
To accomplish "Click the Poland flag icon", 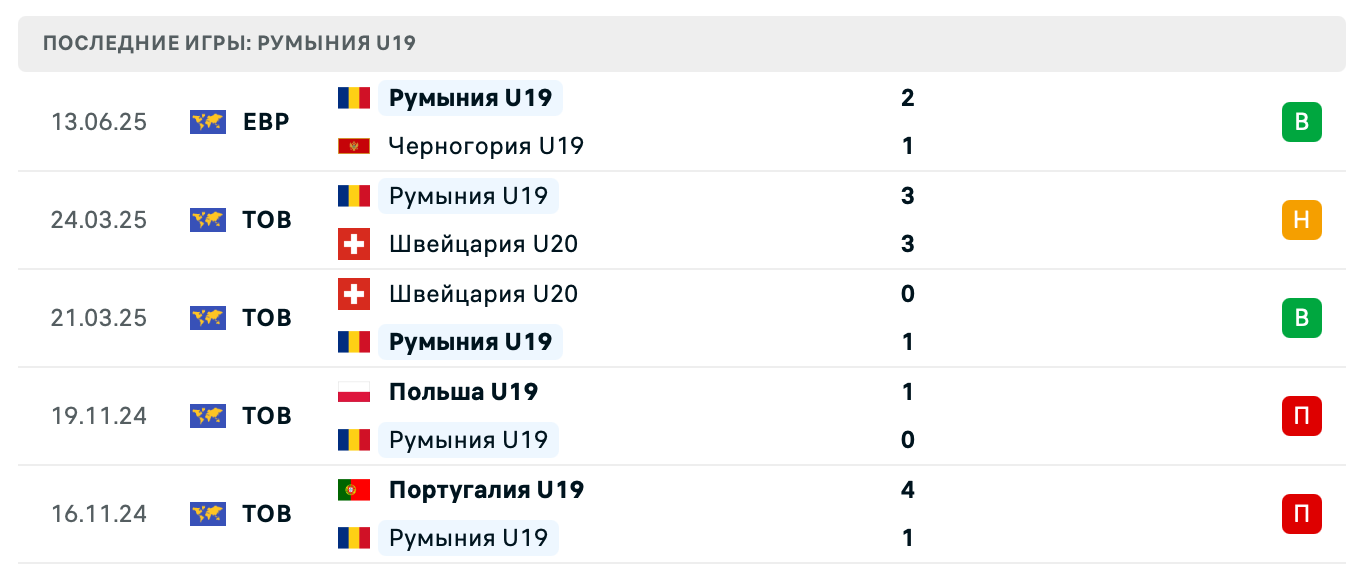I will (x=354, y=392).
